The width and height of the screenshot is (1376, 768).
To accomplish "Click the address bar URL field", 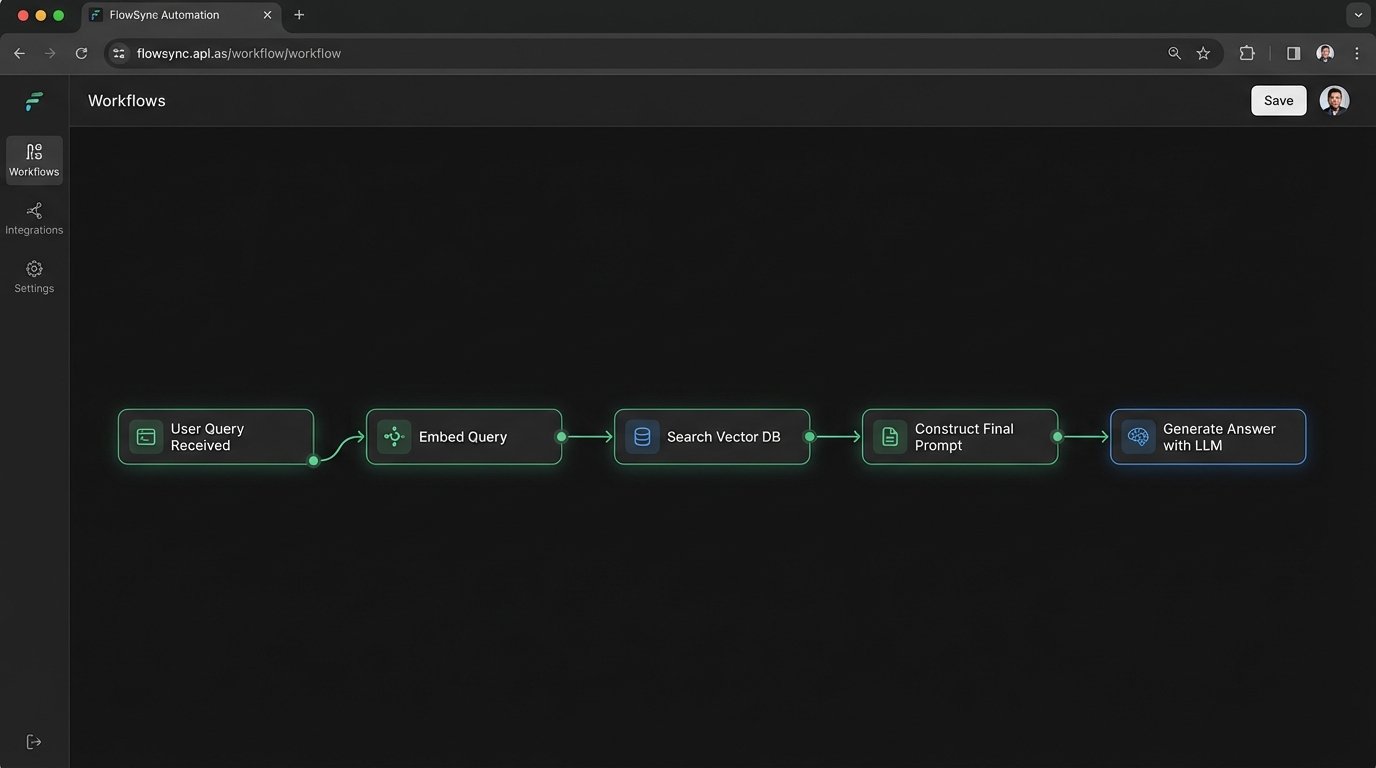I will tap(640, 53).
